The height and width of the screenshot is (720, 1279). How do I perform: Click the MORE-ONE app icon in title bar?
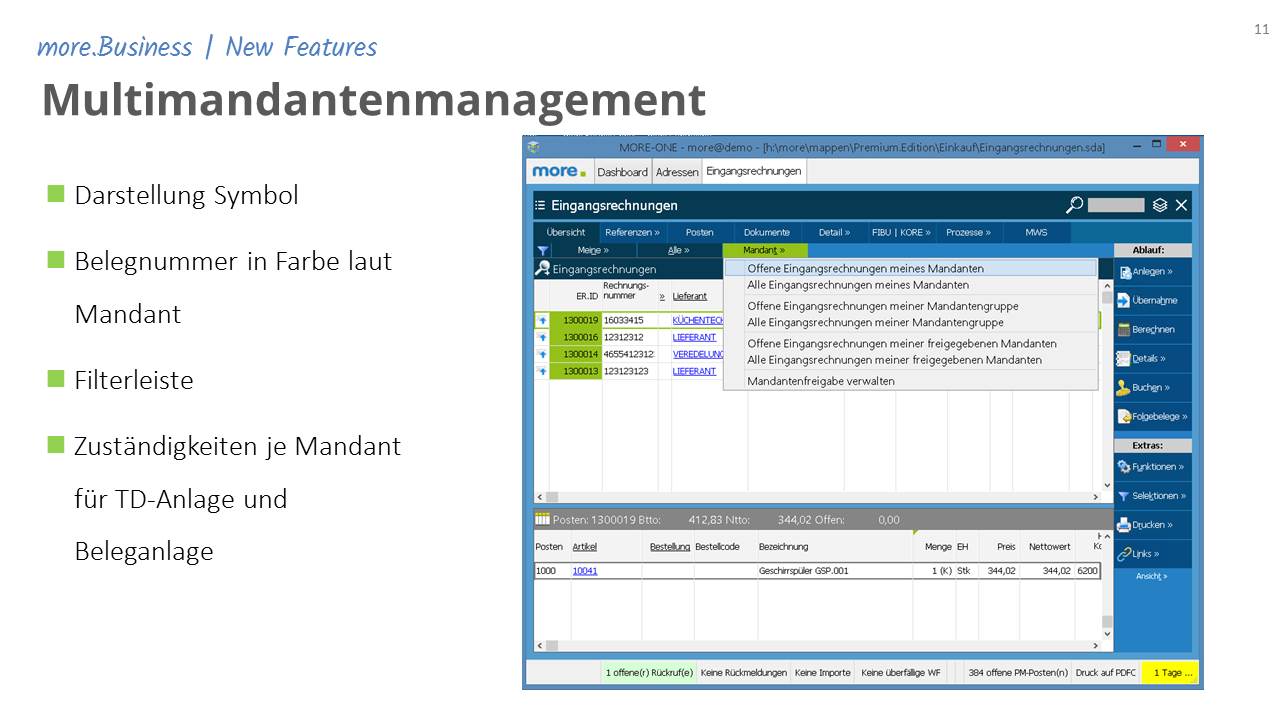tap(533, 146)
